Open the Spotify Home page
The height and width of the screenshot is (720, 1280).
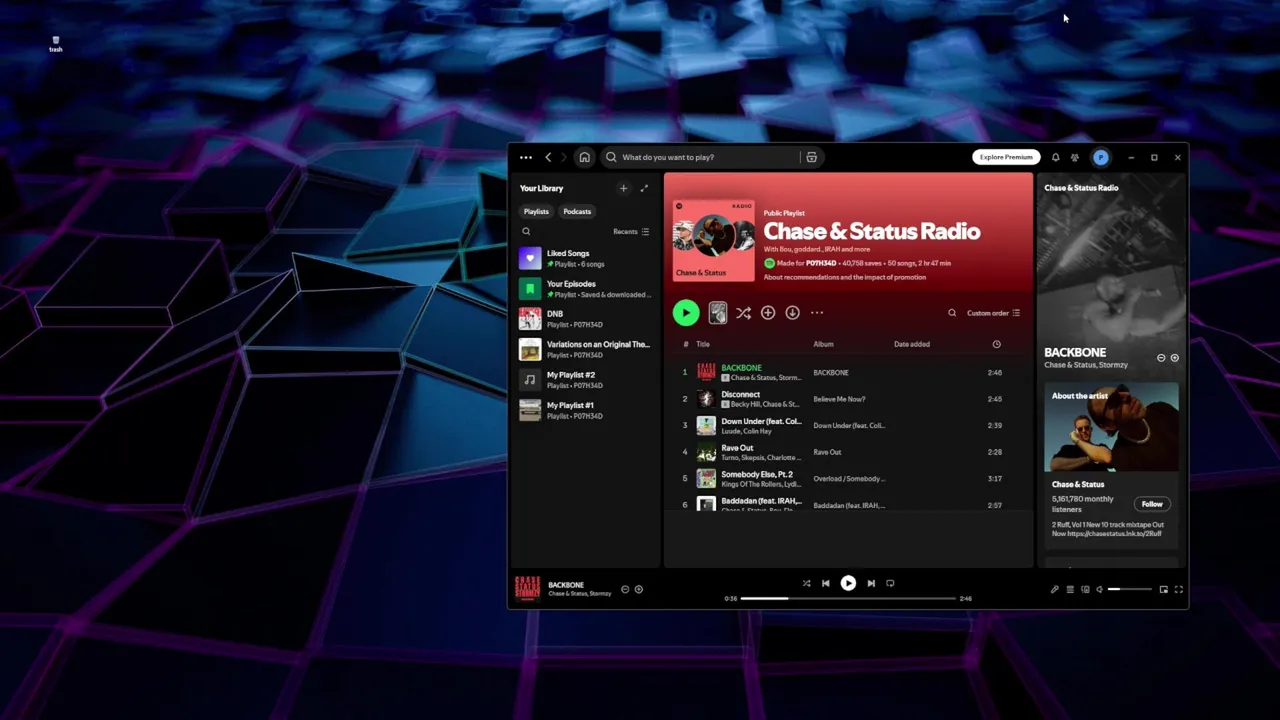584,157
